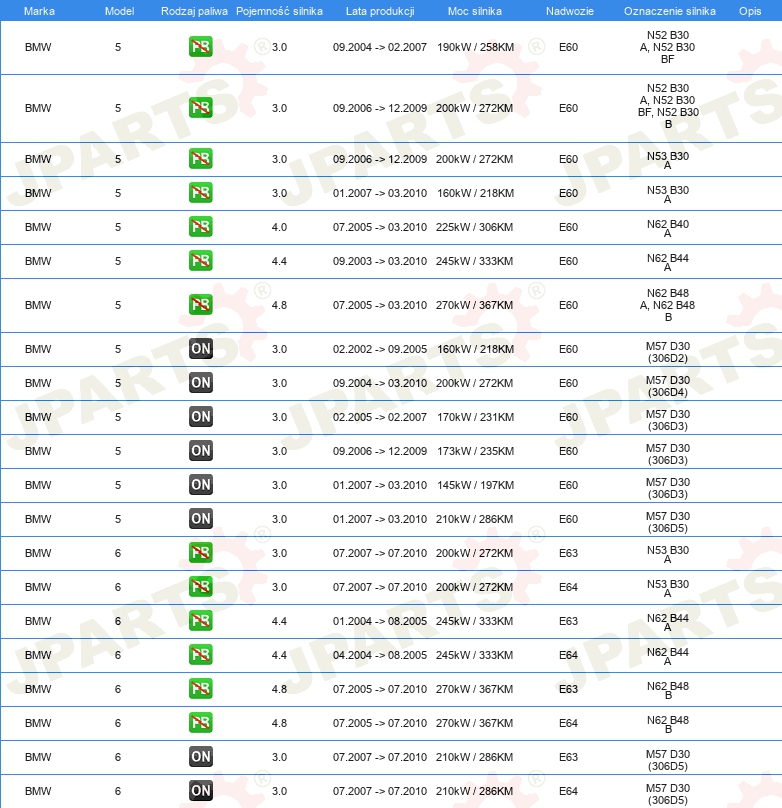Click the 225kW row's BMW brand cell

[38, 227]
